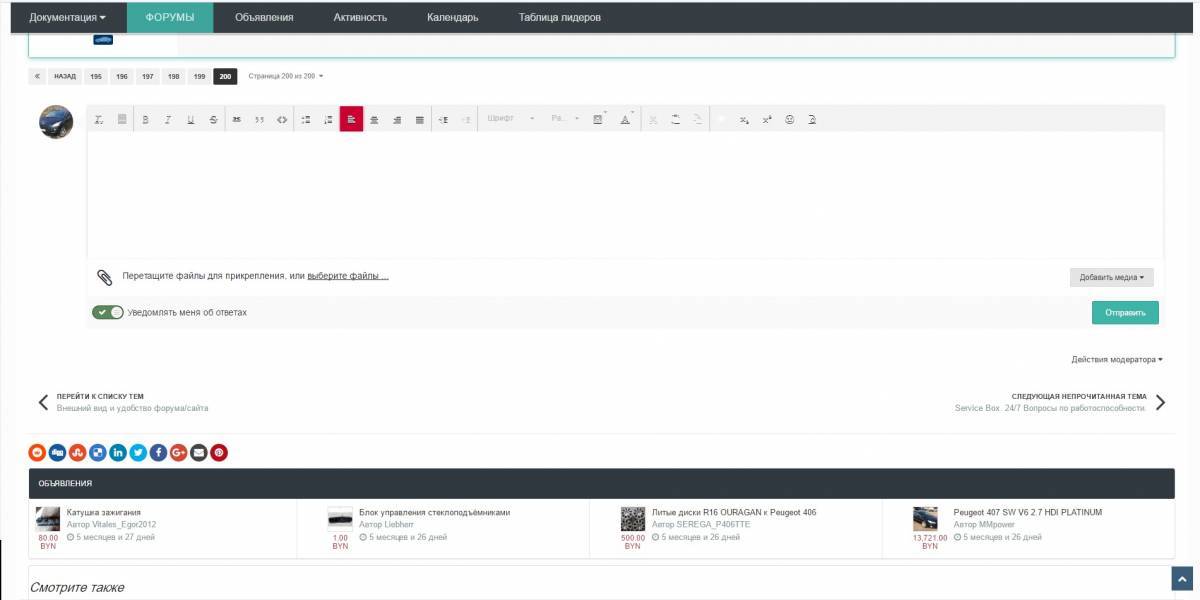This screenshot has width=1200, height=600.
Task: Toggle the active left-align button
Action: [351, 120]
